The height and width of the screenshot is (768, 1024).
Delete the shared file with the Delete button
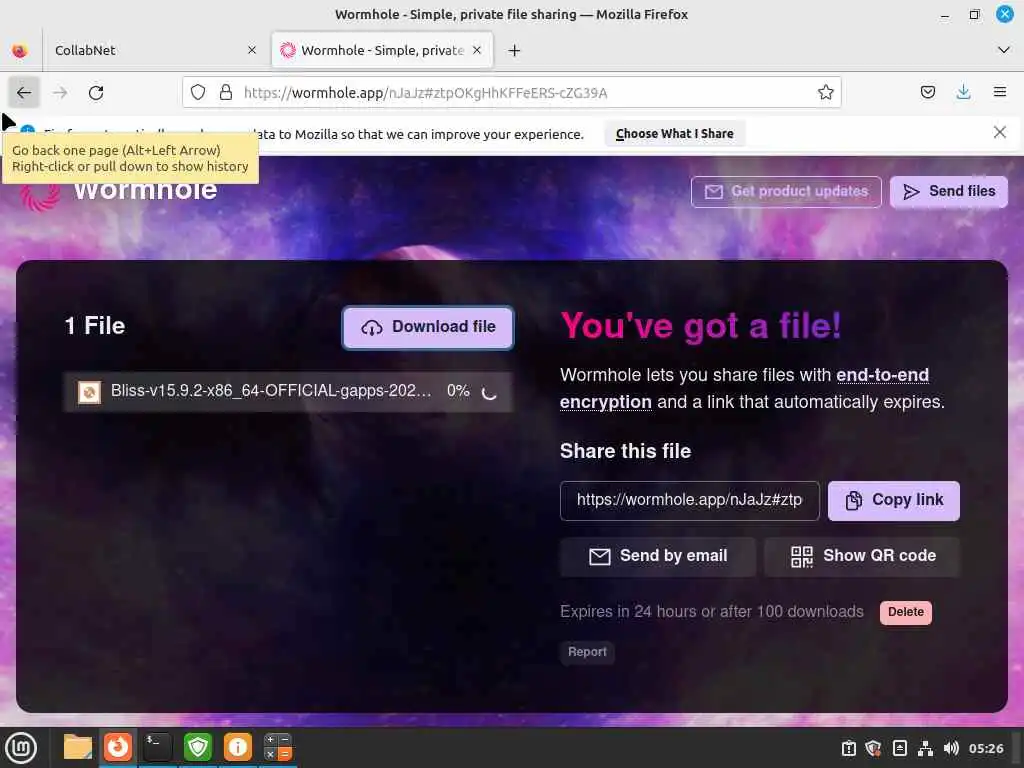tap(906, 613)
